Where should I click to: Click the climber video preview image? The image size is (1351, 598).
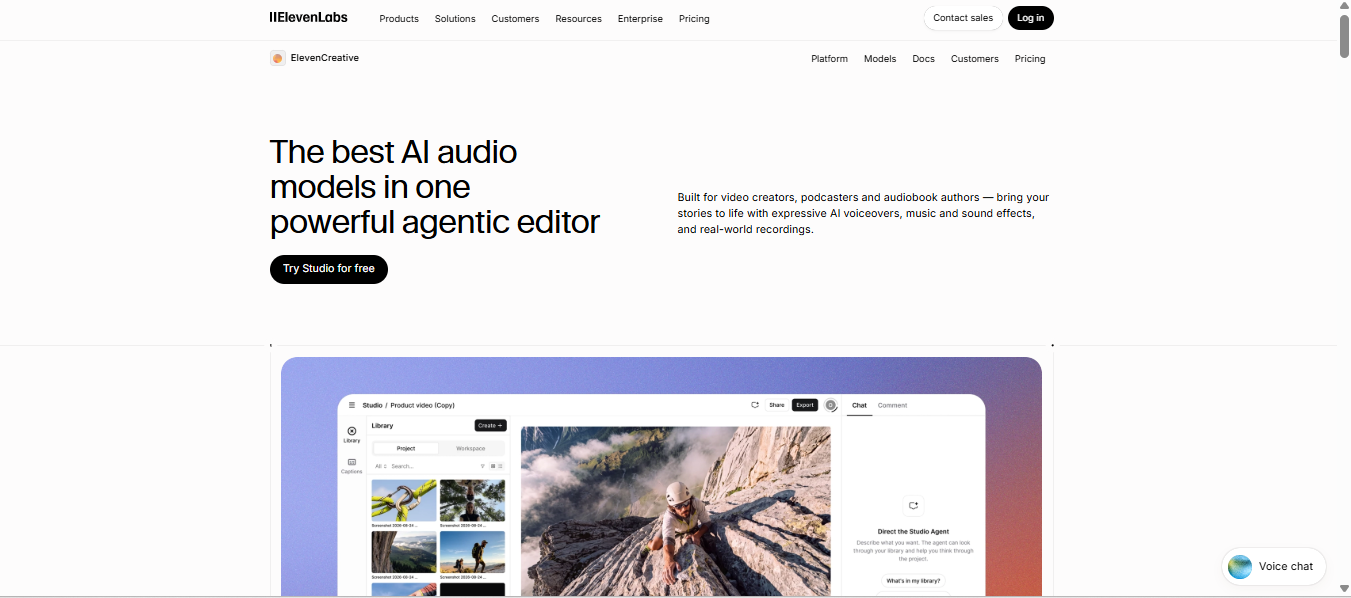pos(676,511)
